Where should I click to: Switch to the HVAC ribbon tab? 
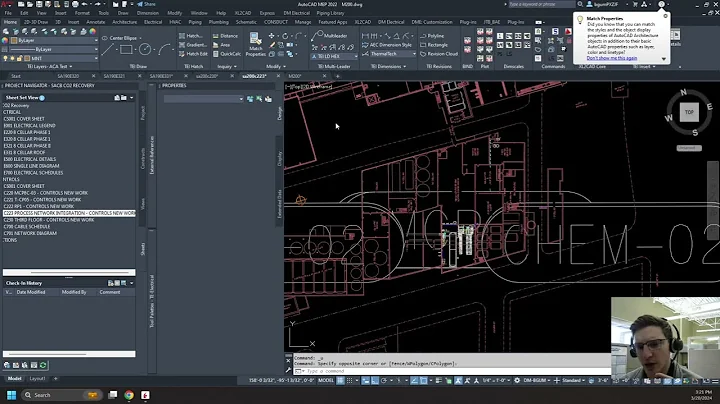click(x=175, y=22)
